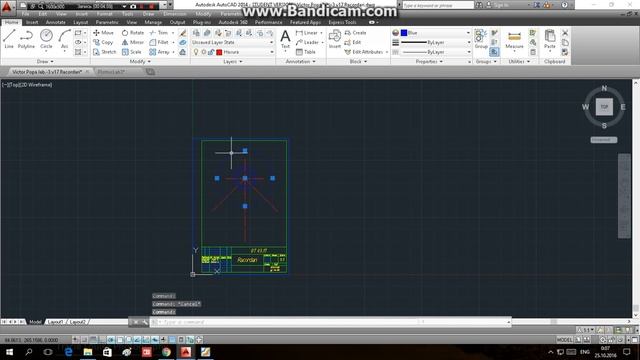Screen dimensions: 640x360
Task: Toggle the layer lock padlock icon
Action: click(x=211, y=52)
